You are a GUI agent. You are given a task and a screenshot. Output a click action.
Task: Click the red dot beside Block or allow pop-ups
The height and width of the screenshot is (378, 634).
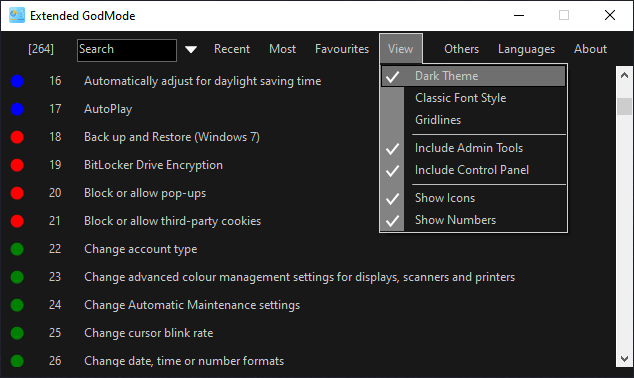point(17,193)
